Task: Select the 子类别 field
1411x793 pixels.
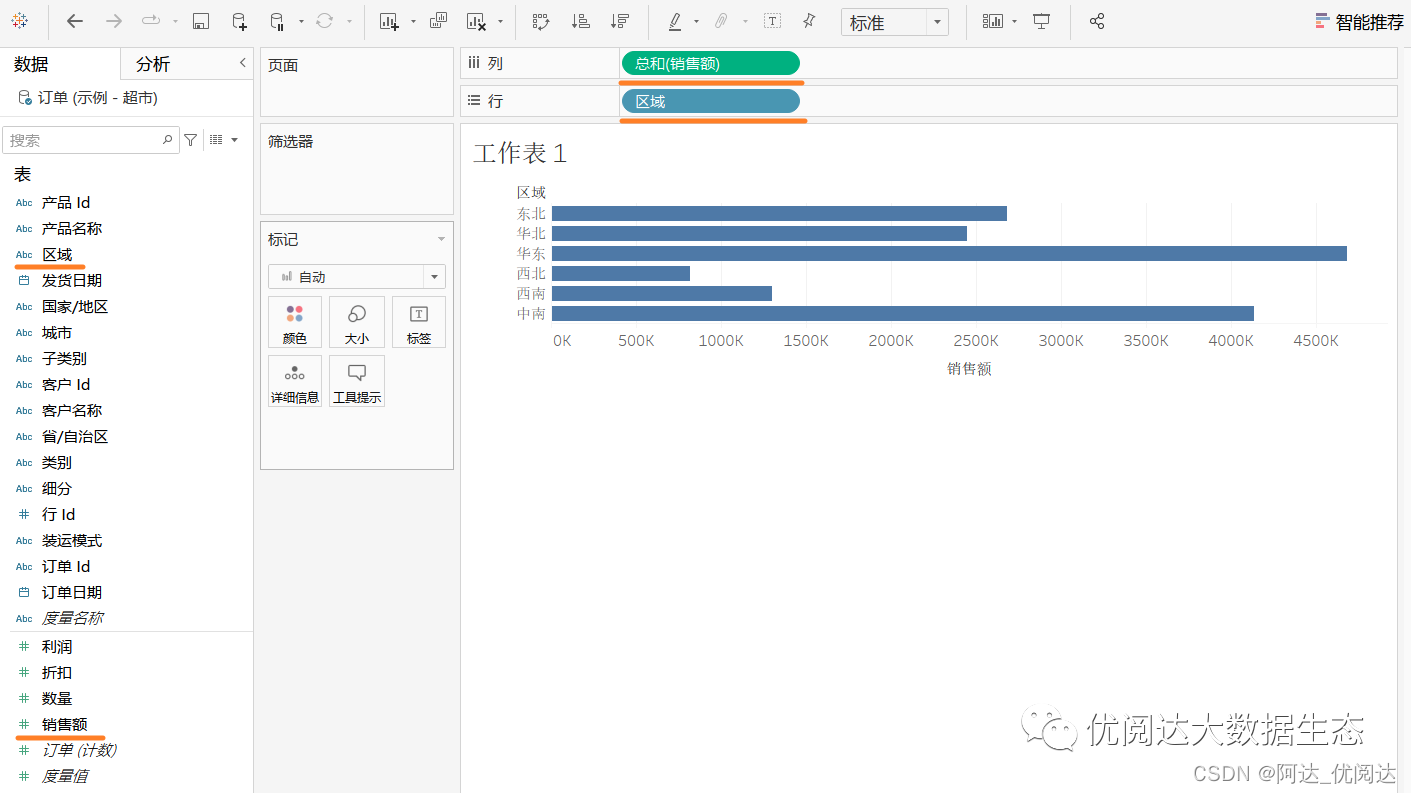Action: point(64,358)
